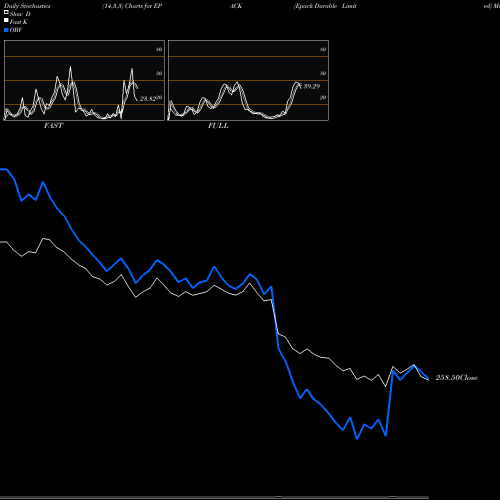Click the '258.50Close' price label
The image size is (500, 500).
pyautogui.click(x=457, y=378)
